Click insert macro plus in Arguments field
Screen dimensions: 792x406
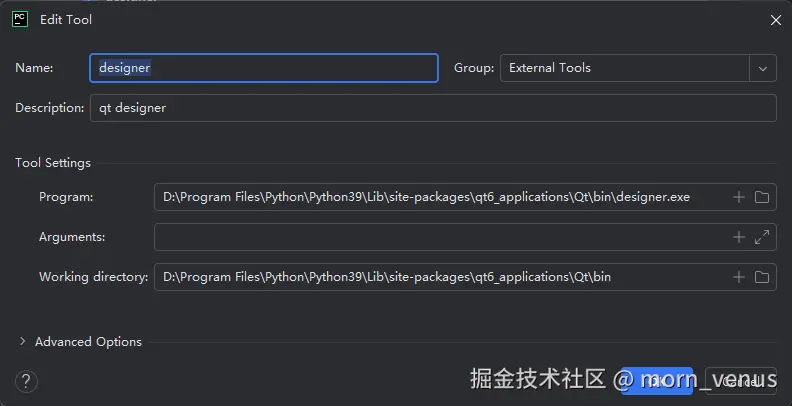tap(739, 237)
